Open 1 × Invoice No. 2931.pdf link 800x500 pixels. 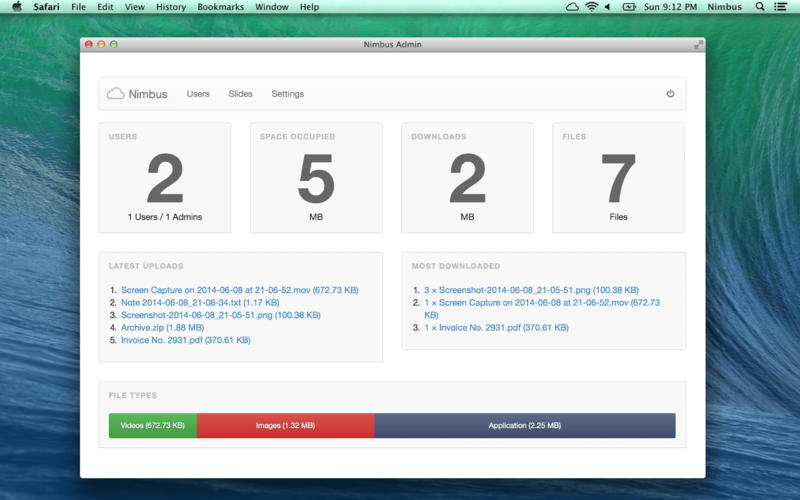[496, 328]
